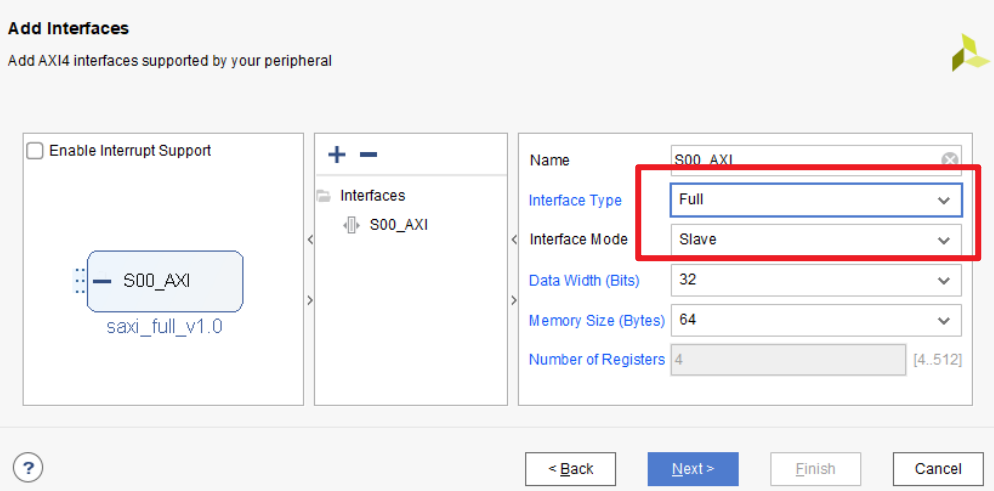Open help via the question mark icon
This screenshot has width=994, height=491.
pos(28,468)
